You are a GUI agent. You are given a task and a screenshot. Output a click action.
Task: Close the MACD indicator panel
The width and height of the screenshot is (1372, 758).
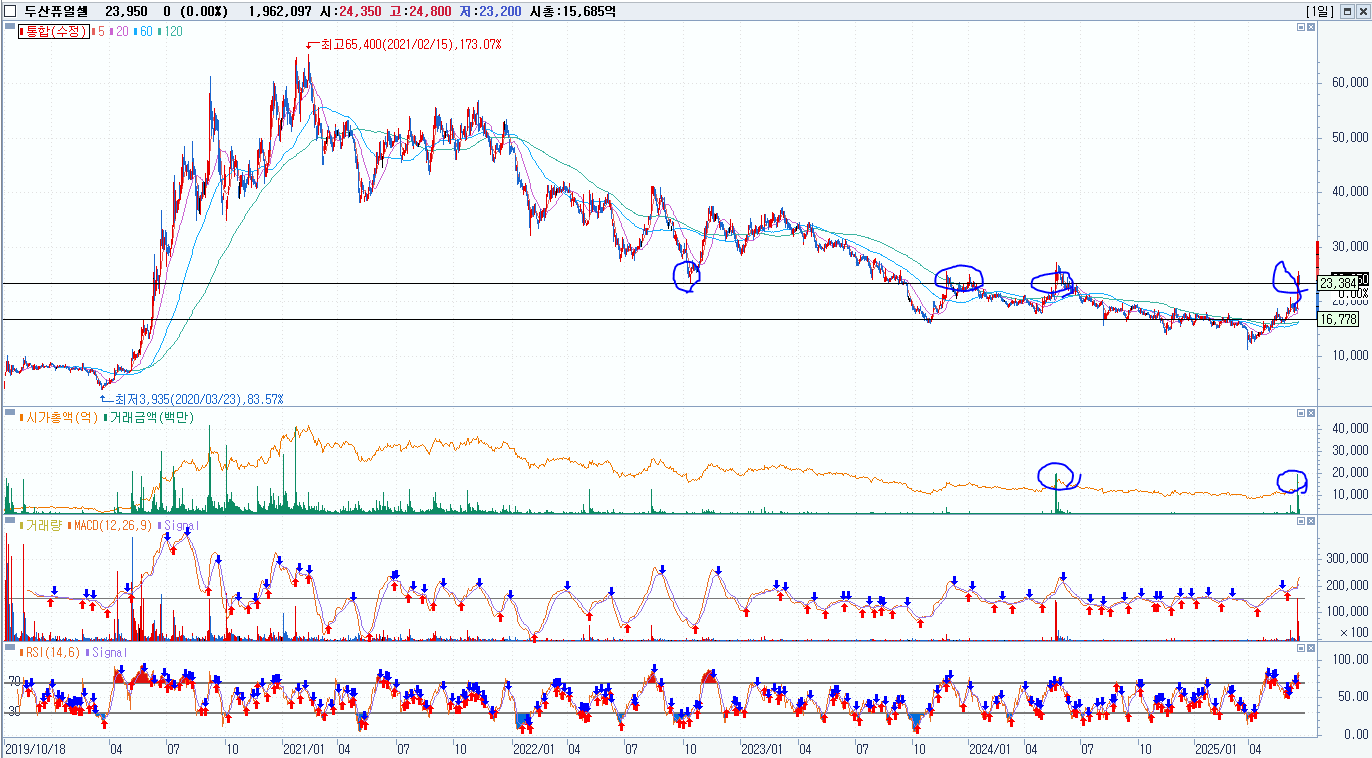click(1312, 522)
